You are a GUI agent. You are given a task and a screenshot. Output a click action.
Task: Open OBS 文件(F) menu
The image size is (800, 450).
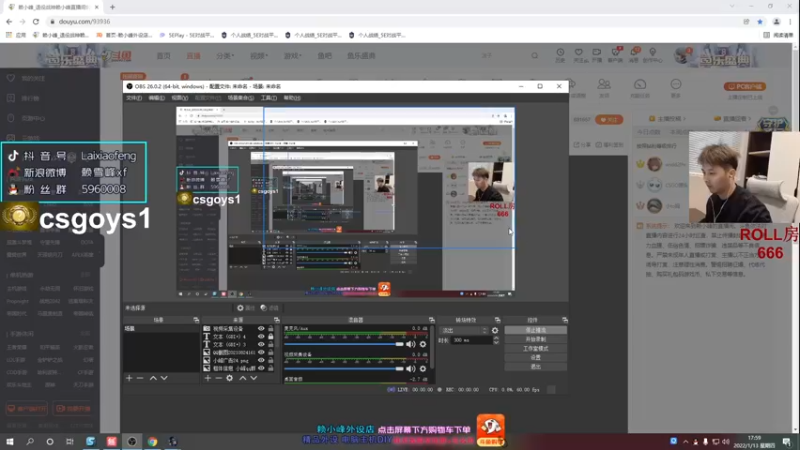(x=134, y=97)
